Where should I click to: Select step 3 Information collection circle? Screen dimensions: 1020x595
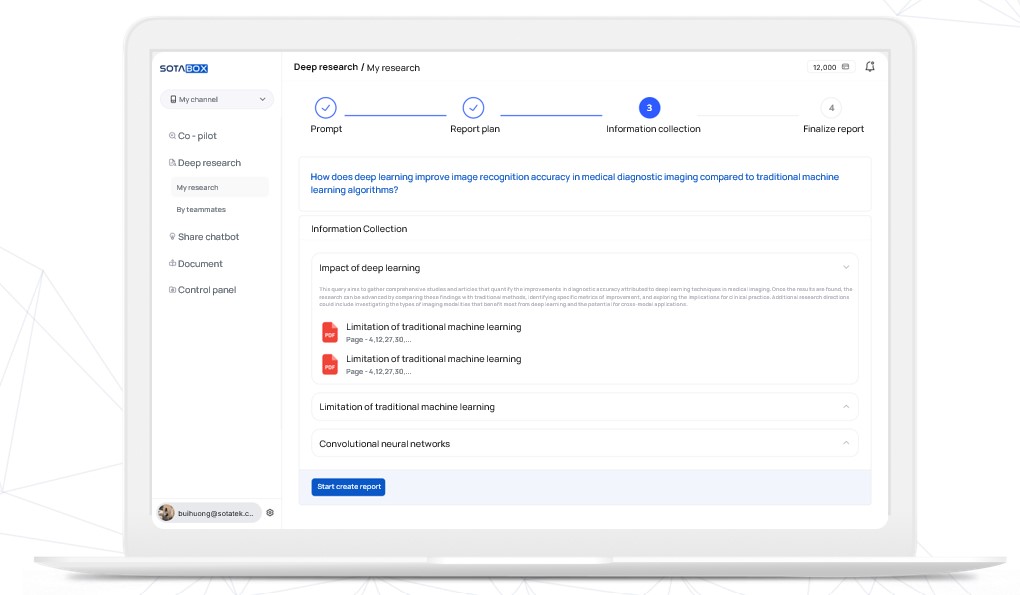click(649, 108)
